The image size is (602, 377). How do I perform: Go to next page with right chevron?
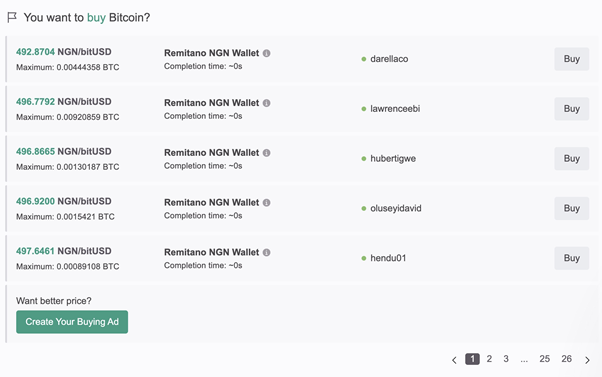[587, 360]
